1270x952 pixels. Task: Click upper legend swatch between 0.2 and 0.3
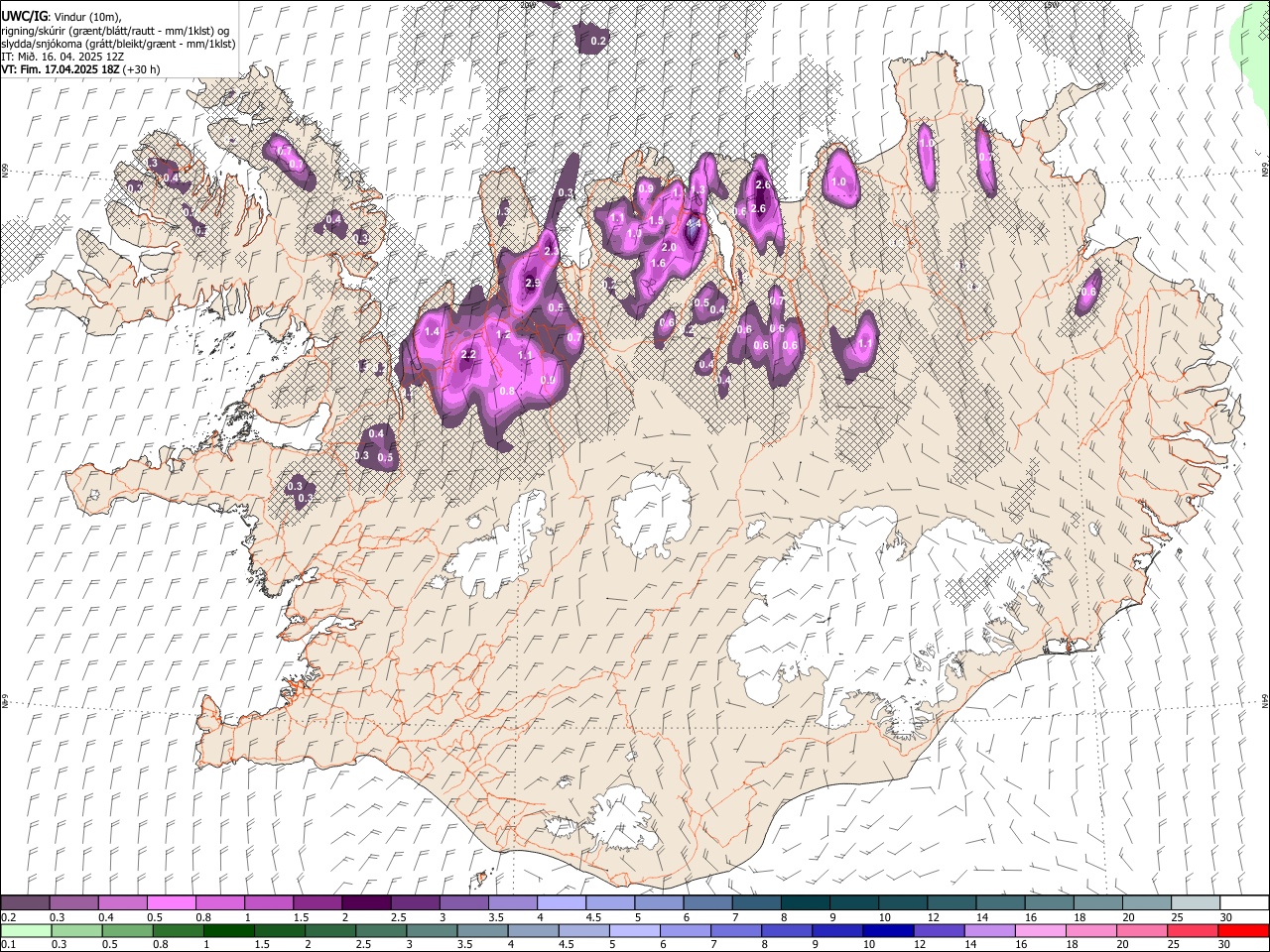[25, 902]
